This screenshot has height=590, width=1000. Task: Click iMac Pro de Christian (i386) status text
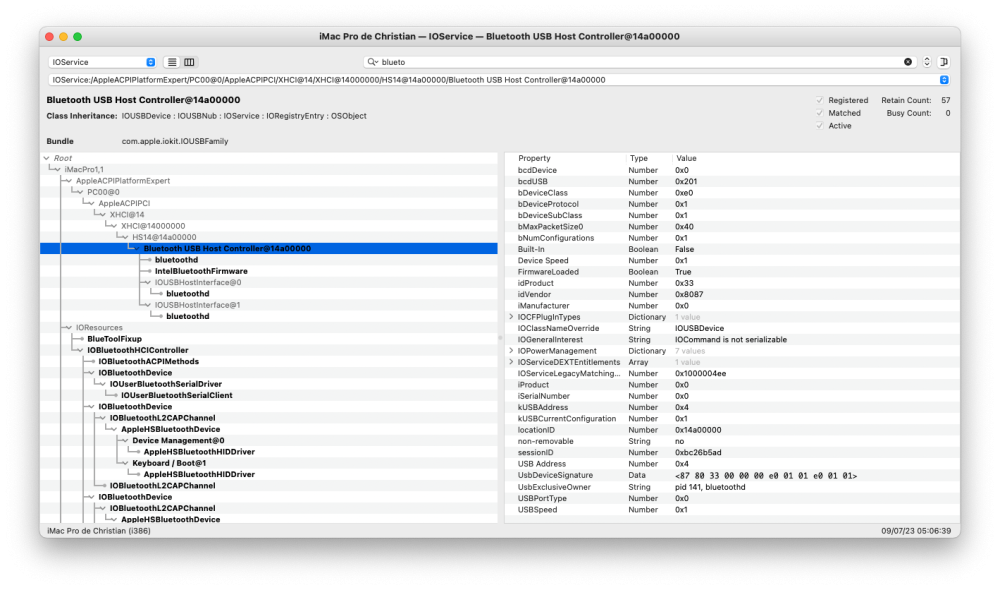(x=99, y=531)
